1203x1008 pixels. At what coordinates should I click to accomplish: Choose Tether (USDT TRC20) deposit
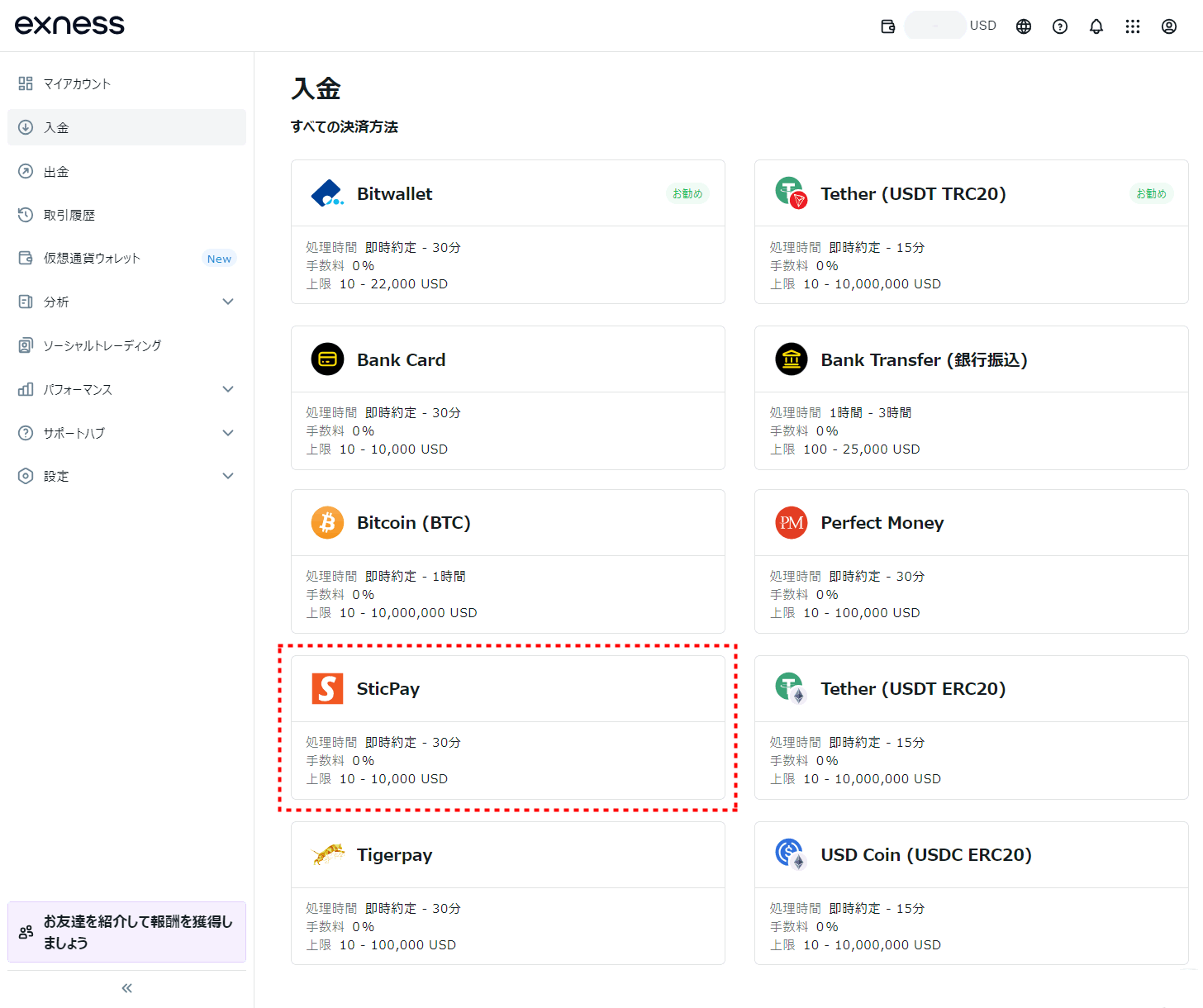(972, 232)
